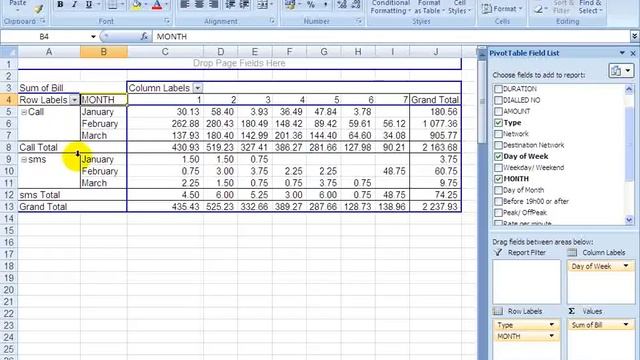Click the Merge and Center icon
Viewport: 640px width, 360px height.
click(x=262, y=4)
